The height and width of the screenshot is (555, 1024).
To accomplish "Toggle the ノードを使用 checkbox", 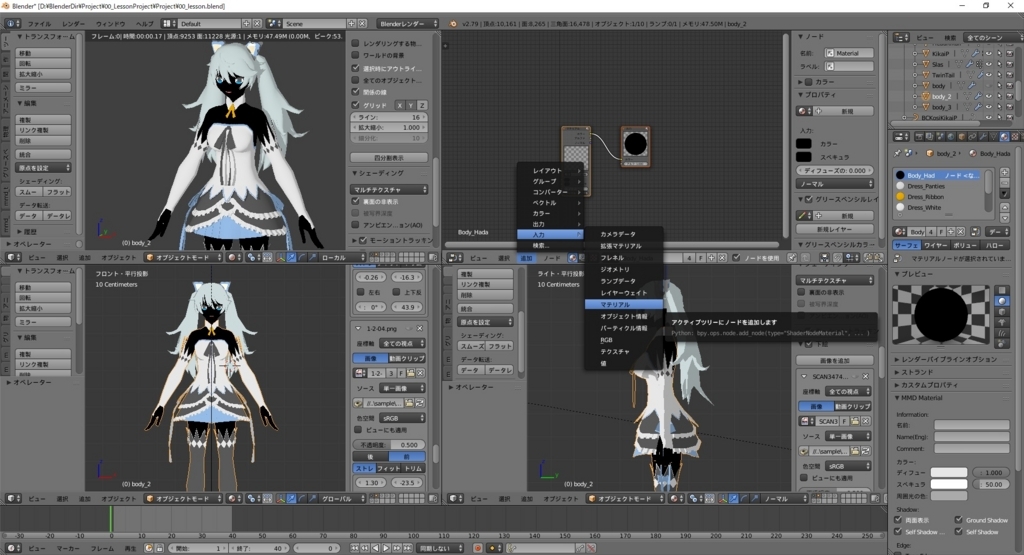I will pos(736,258).
